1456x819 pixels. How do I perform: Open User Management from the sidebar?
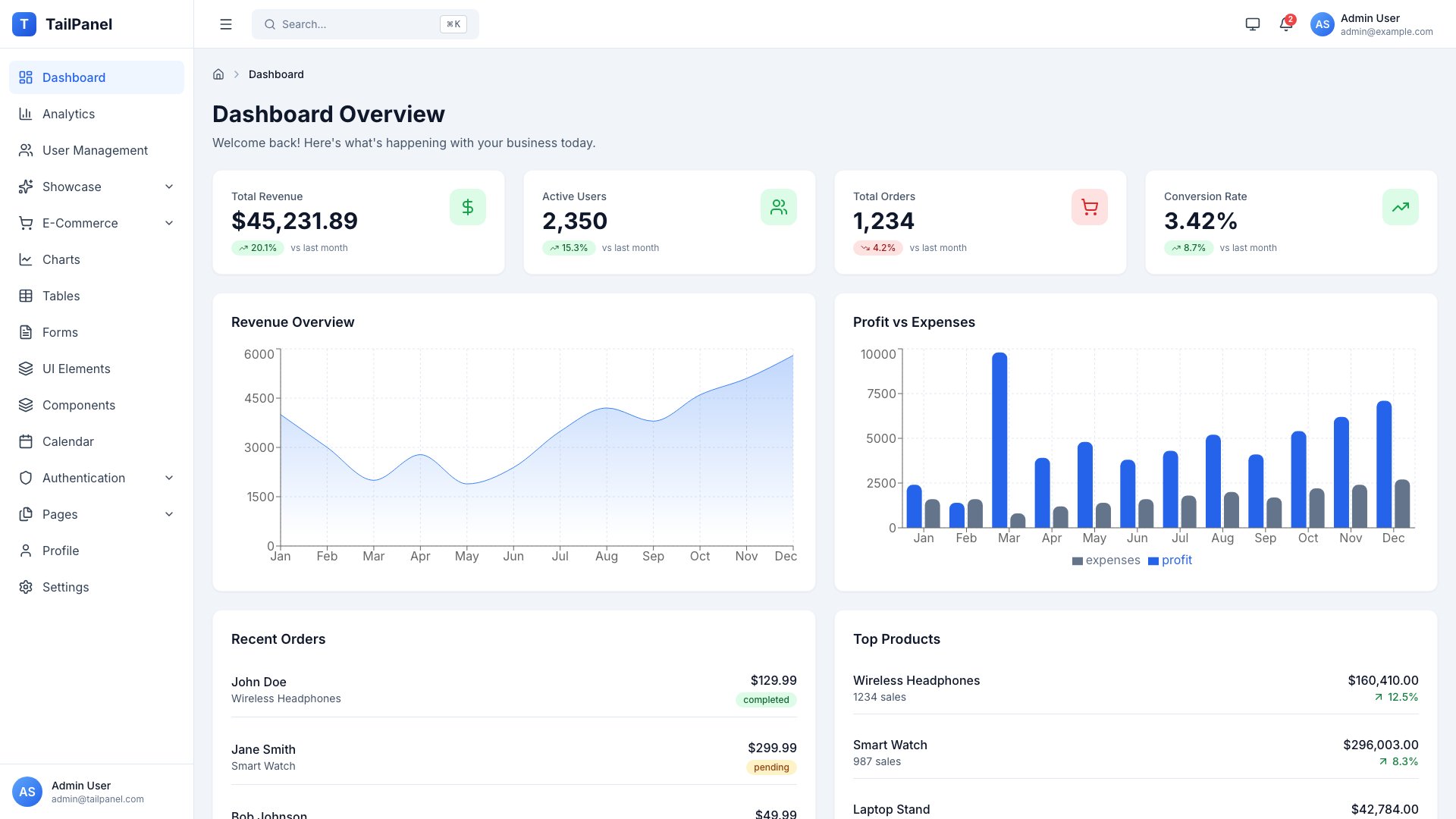point(94,150)
